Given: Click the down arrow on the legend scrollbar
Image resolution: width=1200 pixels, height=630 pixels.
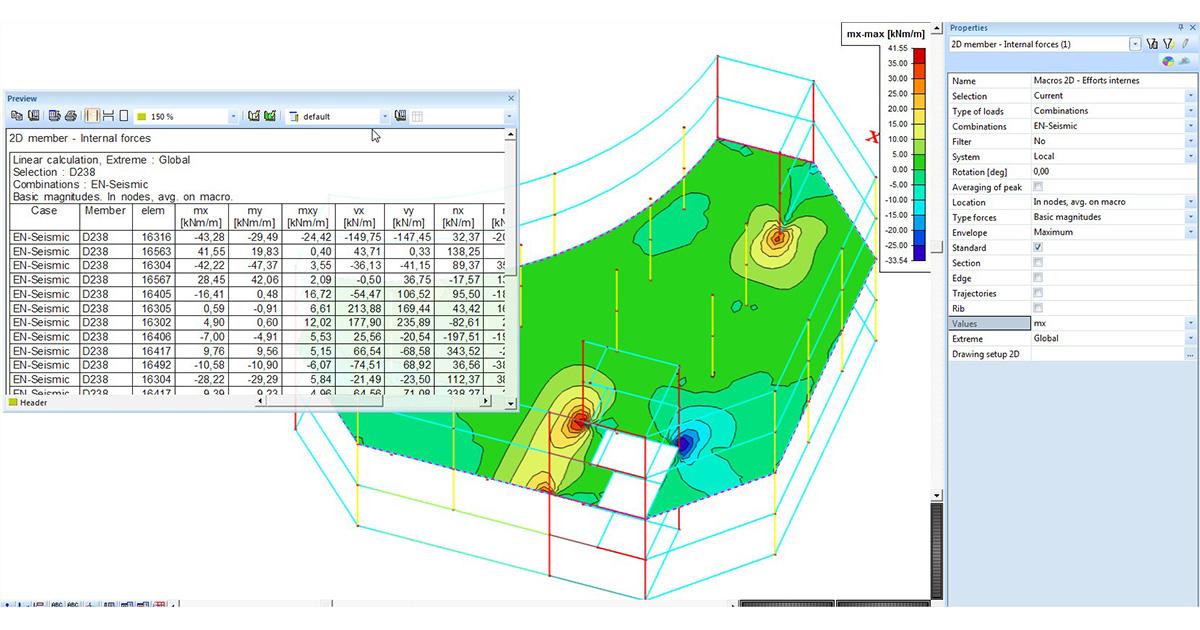Looking at the screenshot, I should click(934, 494).
